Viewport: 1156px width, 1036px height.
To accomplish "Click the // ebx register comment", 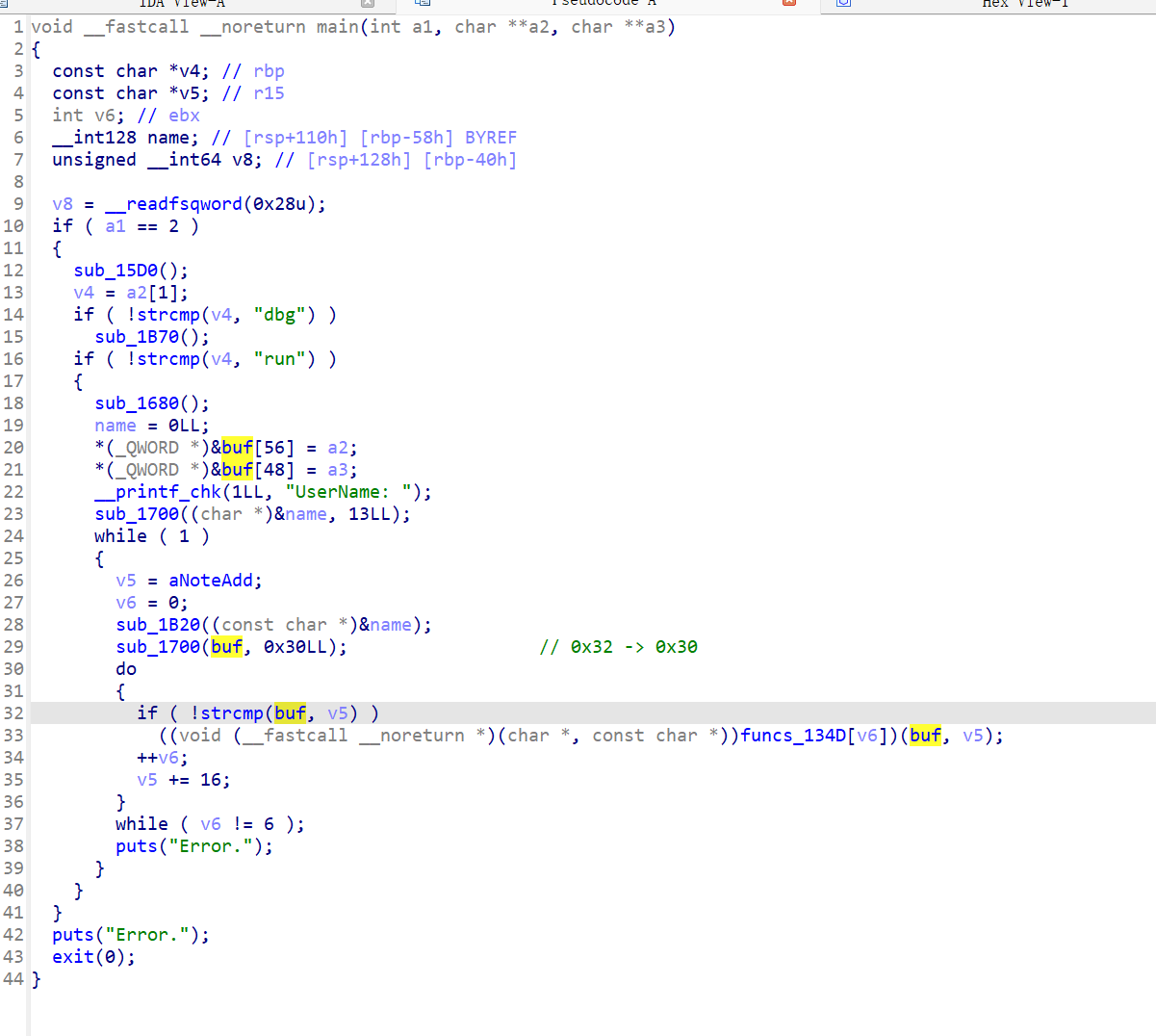I will tap(168, 116).
